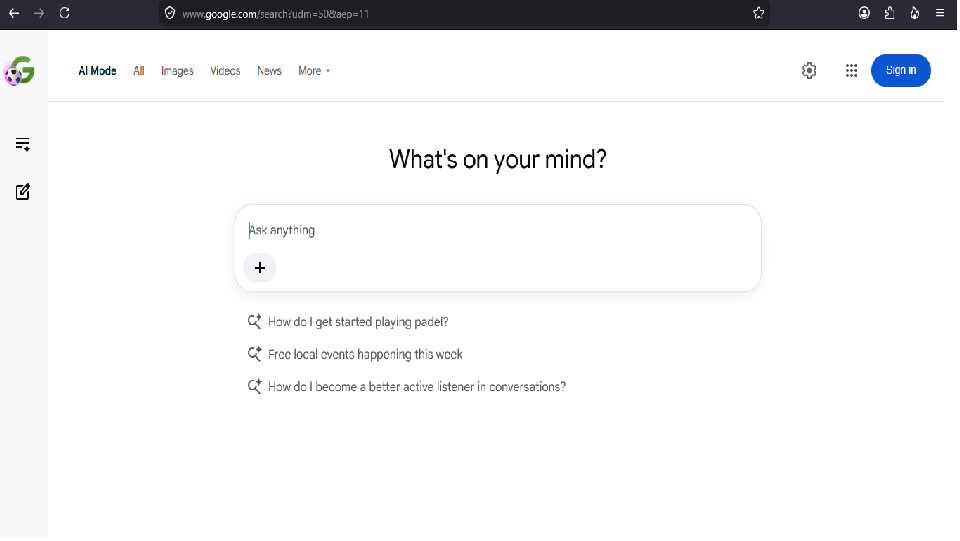Click search icon beside active listener suggestion

pyautogui.click(x=255, y=386)
